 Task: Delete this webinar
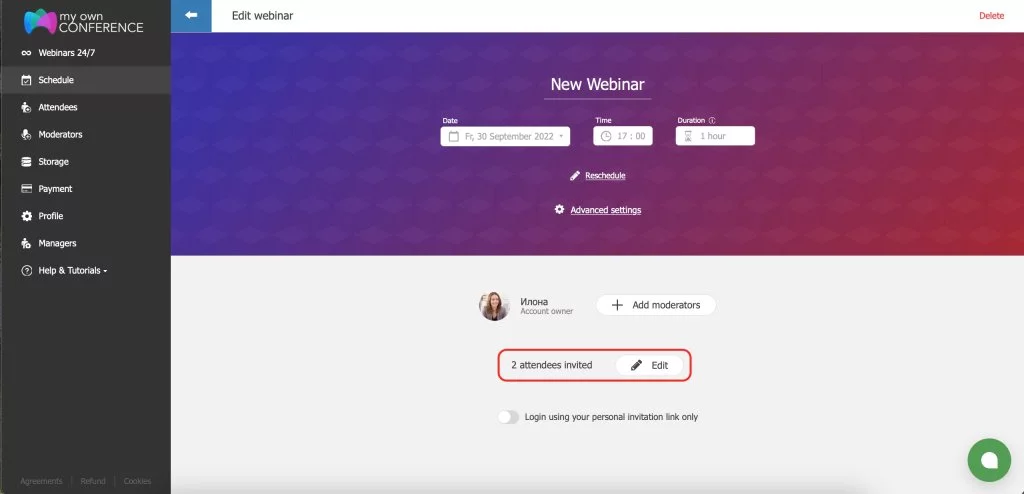[x=991, y=16]
